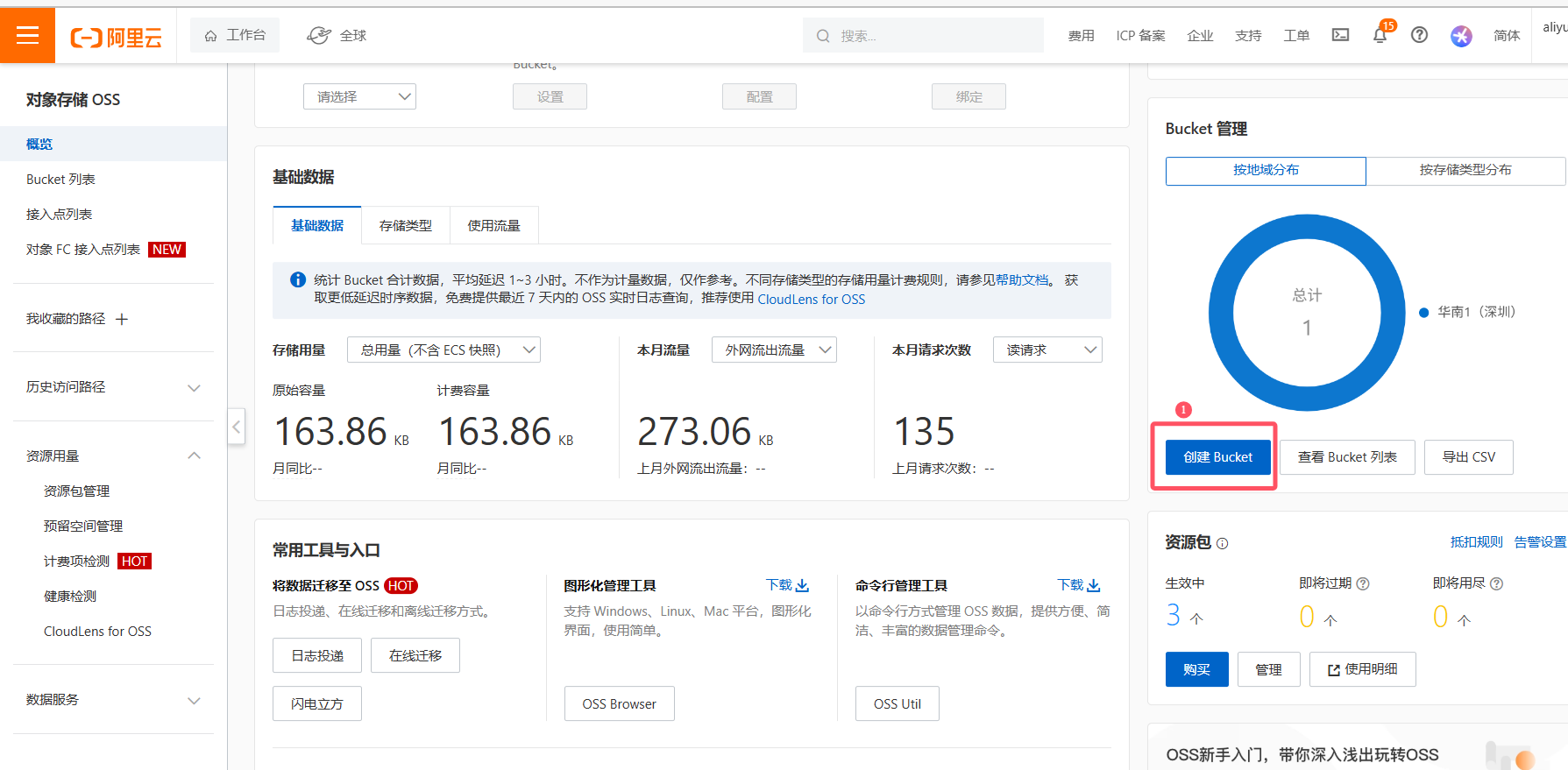Click the user avatar icon
This screenshot has height=770, width=1568.
coord(1461,36)
